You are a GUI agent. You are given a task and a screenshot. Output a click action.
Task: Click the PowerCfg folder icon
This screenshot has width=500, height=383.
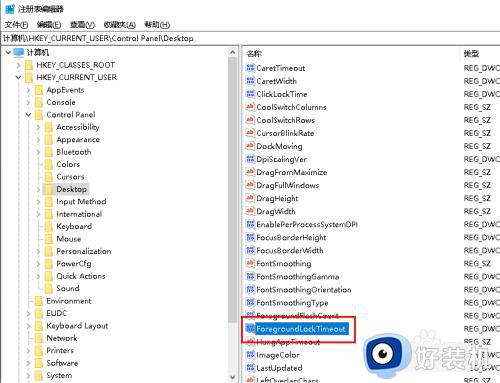click(x=49, y=264)
